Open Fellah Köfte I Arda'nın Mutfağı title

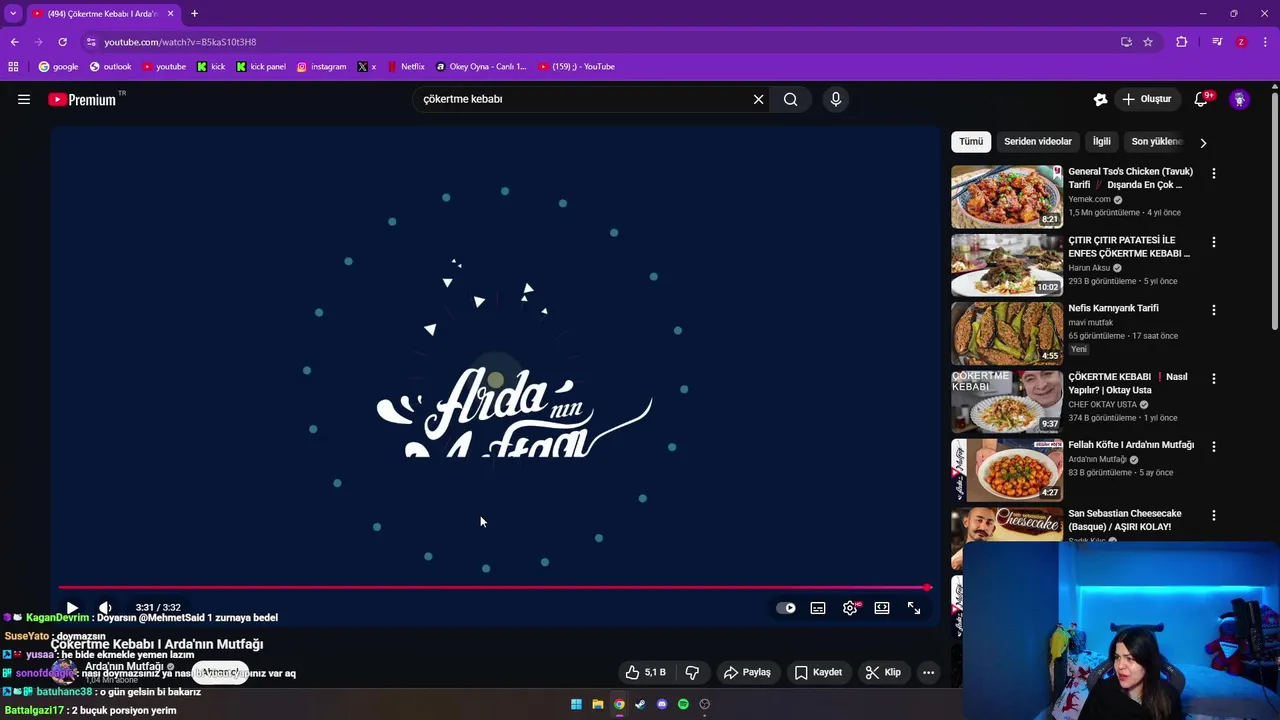1131,445
